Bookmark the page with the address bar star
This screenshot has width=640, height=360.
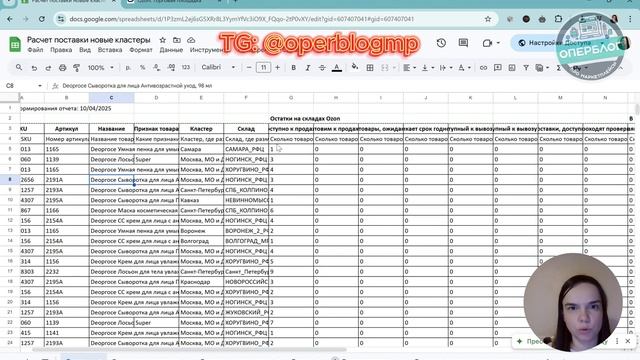[488, 19]
